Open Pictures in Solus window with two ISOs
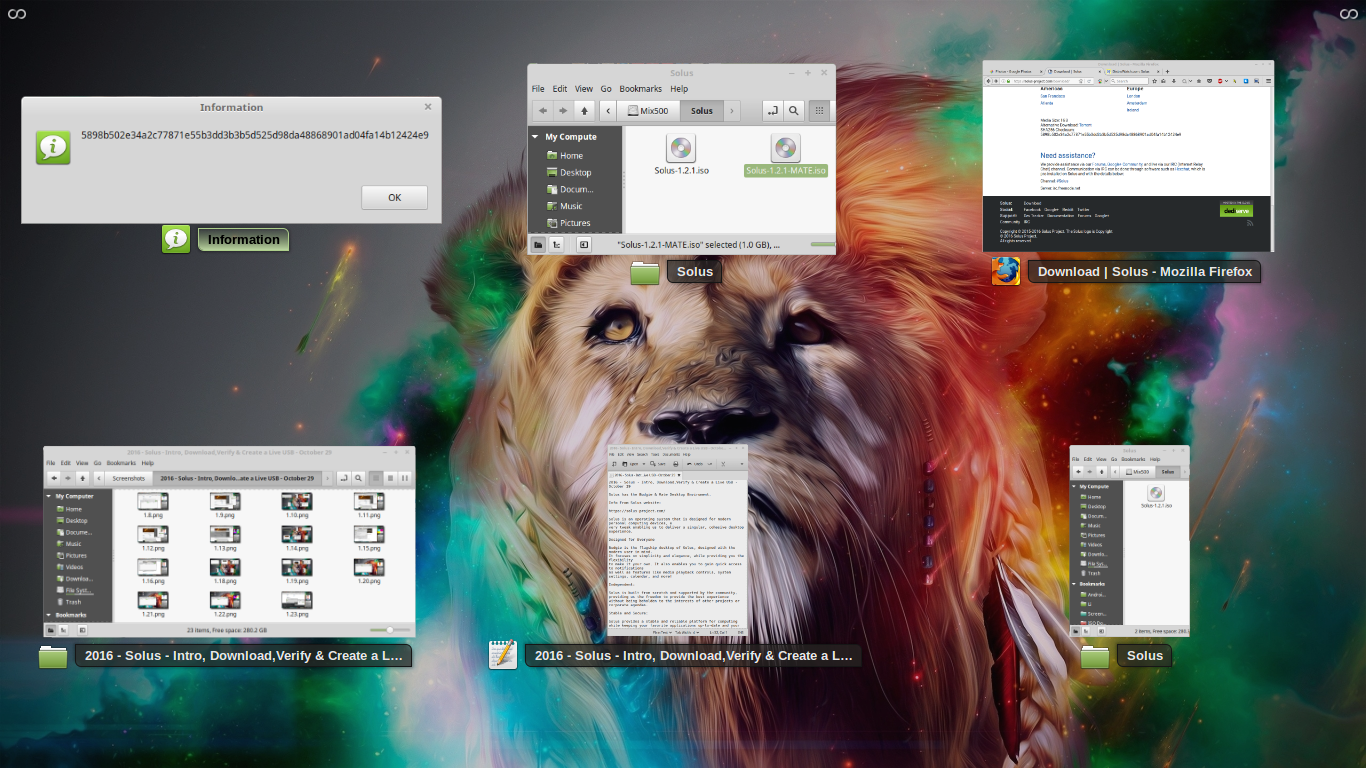The width and height of the screenshot is (1366, 768). pyautogui.click(x=568, y=223)
